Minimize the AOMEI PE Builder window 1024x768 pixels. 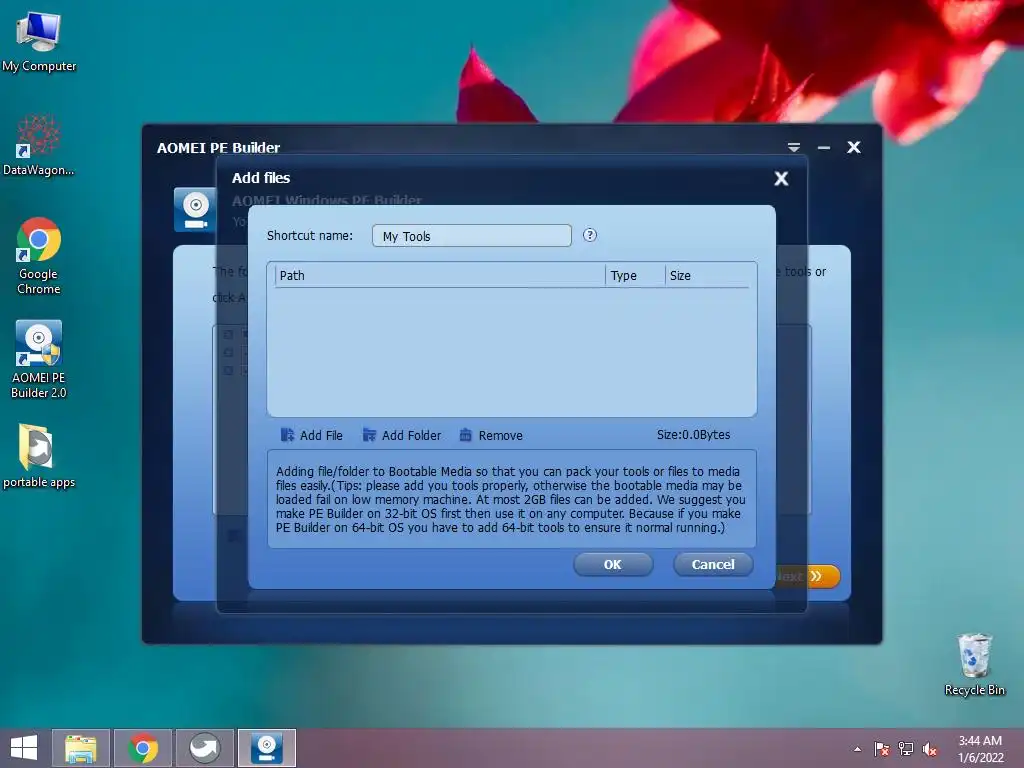pos(824,148)
